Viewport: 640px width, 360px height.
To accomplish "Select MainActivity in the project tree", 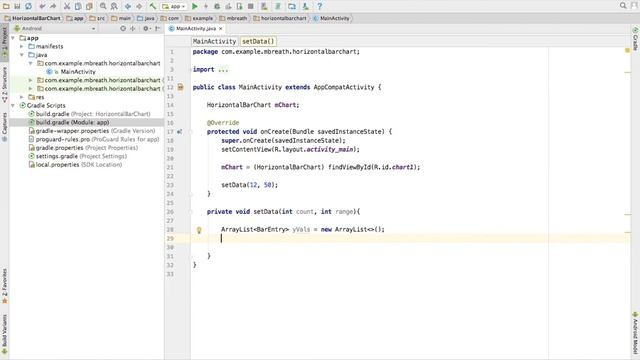I will pos(78,72).
